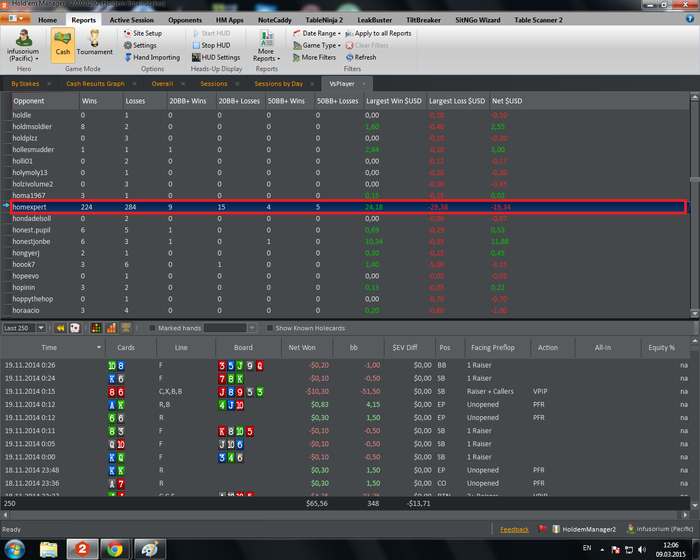Show hidden system tray icons

602,550
